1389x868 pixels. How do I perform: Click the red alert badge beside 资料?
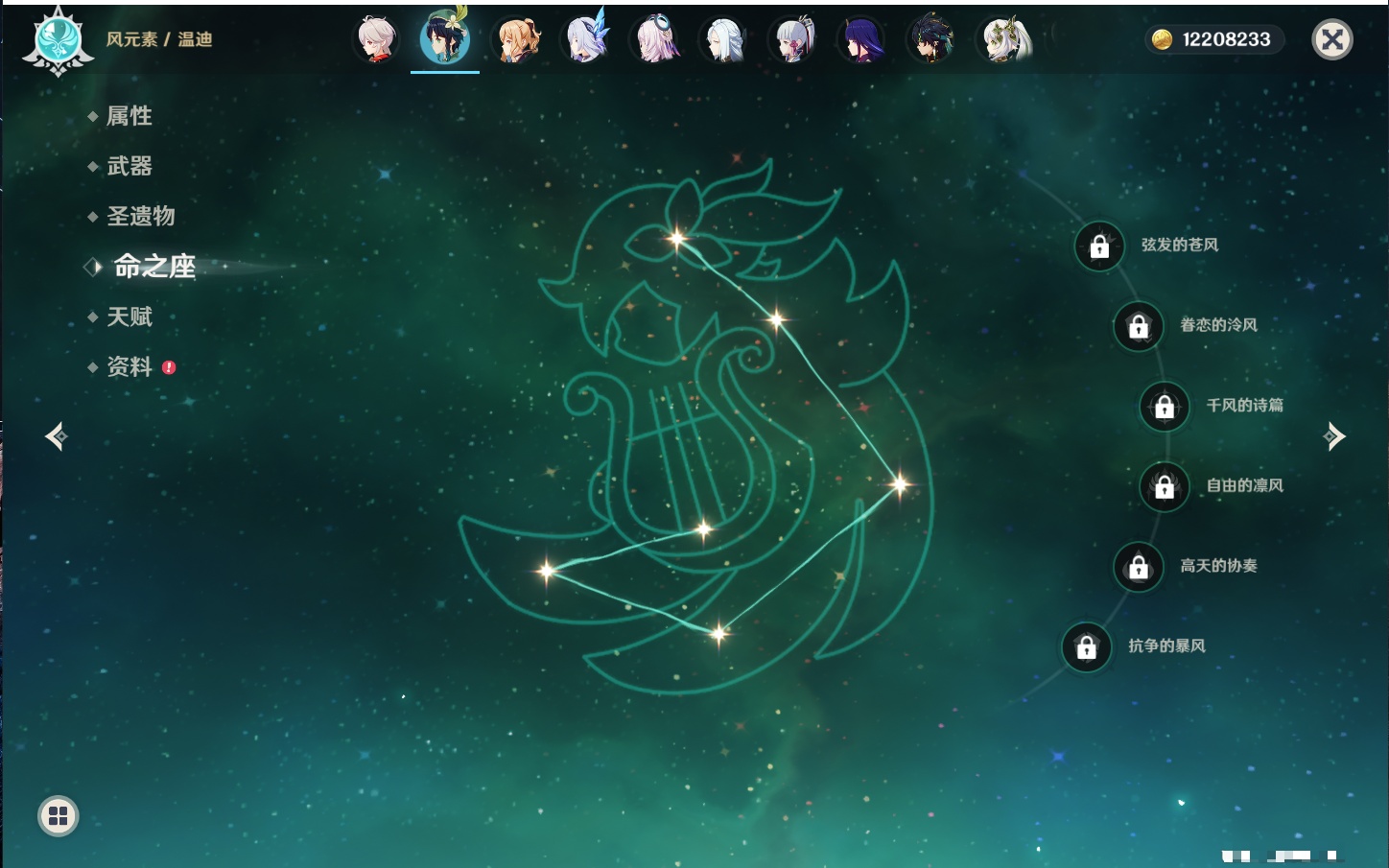pos(169,367)
